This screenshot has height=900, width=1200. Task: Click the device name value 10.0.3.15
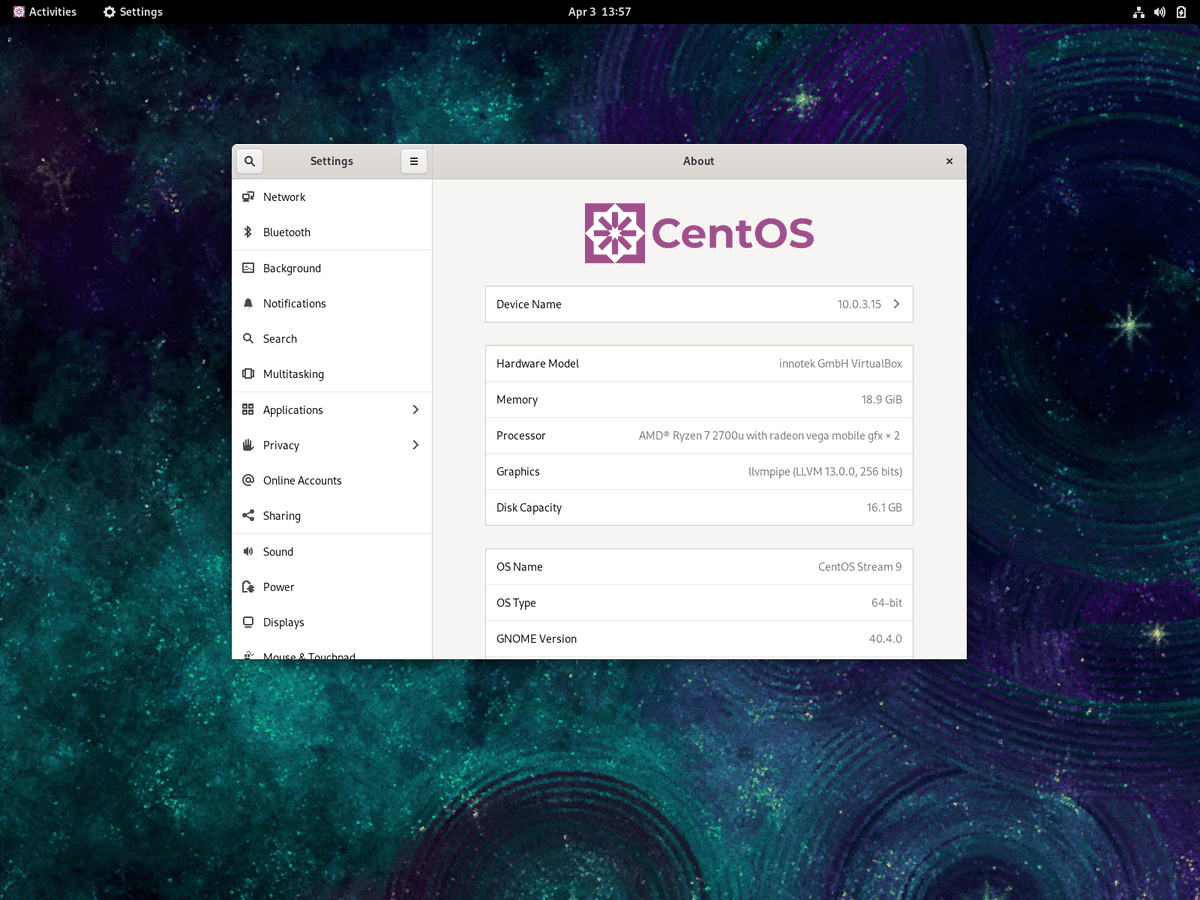pos(859,304)
